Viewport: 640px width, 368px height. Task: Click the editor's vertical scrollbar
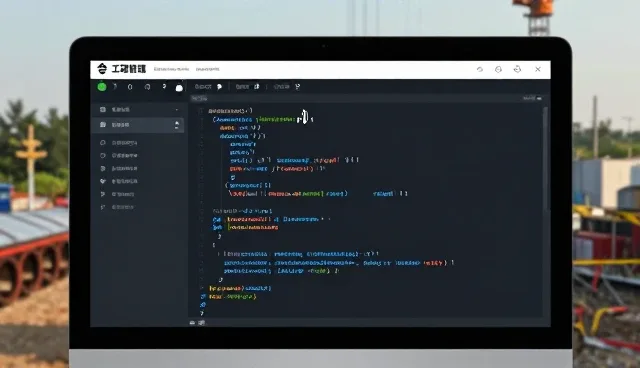tap(545, 159)
